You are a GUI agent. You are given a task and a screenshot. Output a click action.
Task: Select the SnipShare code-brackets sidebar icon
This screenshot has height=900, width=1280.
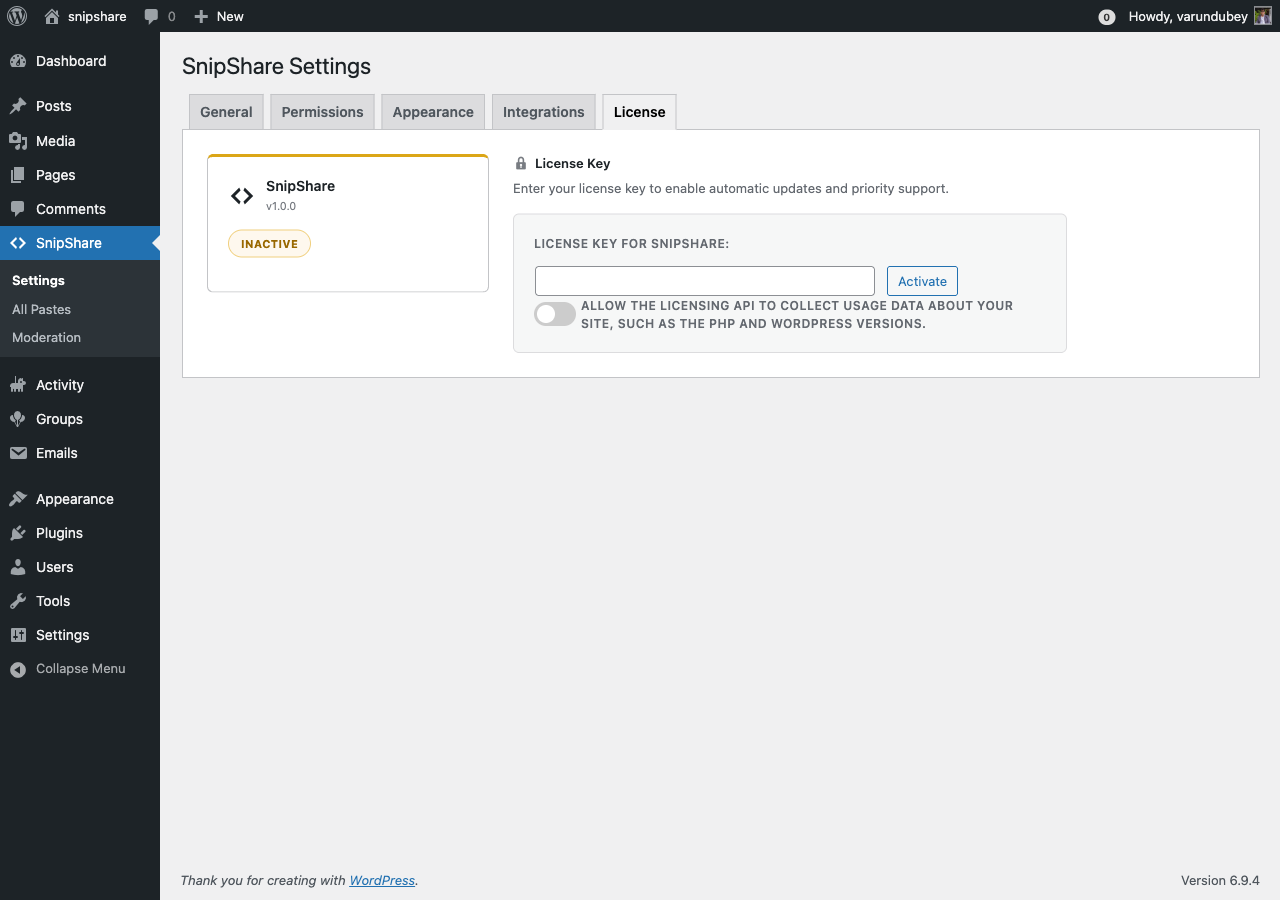[17, 242]
